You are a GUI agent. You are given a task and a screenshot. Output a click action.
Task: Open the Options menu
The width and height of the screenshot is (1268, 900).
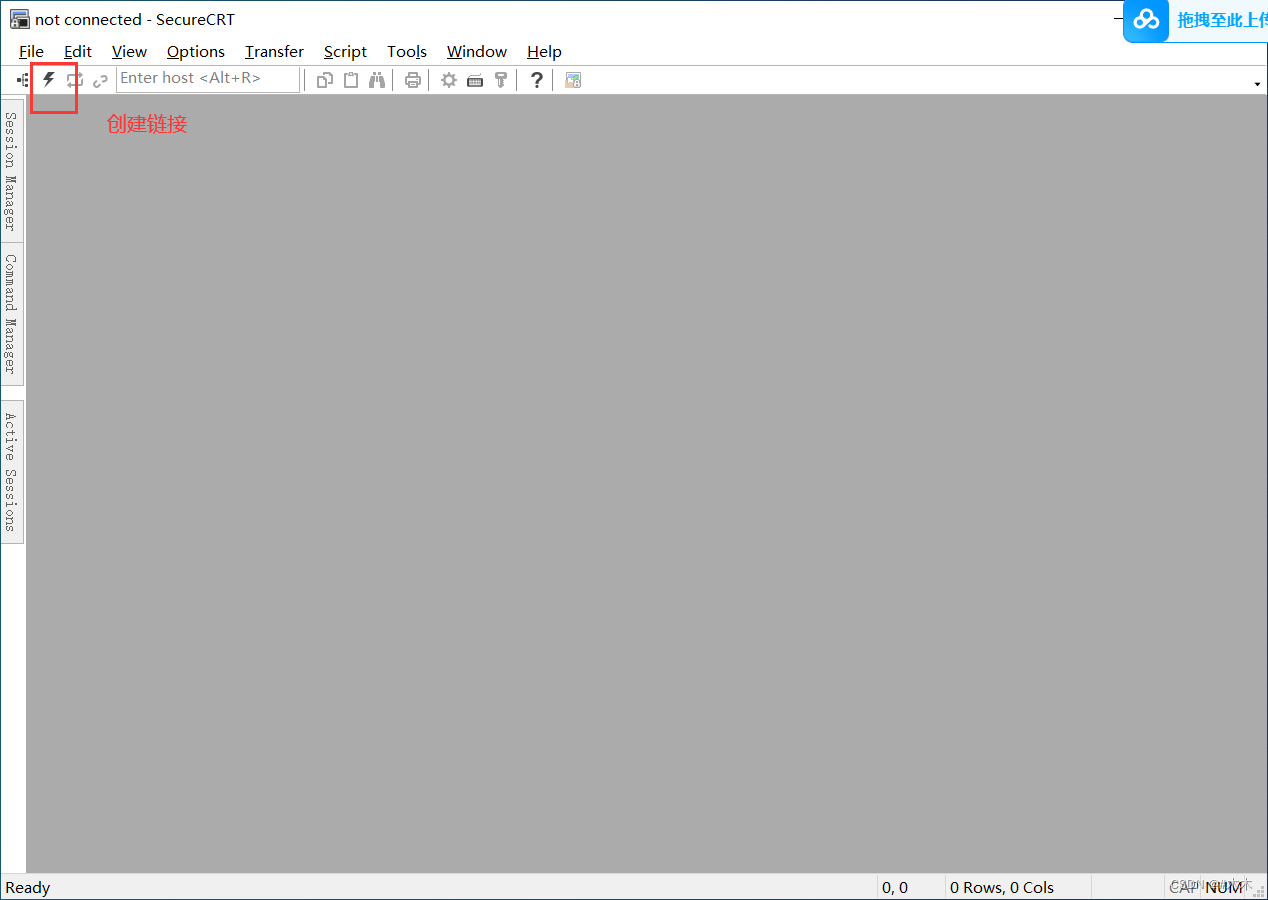click(x=196, y=52)
